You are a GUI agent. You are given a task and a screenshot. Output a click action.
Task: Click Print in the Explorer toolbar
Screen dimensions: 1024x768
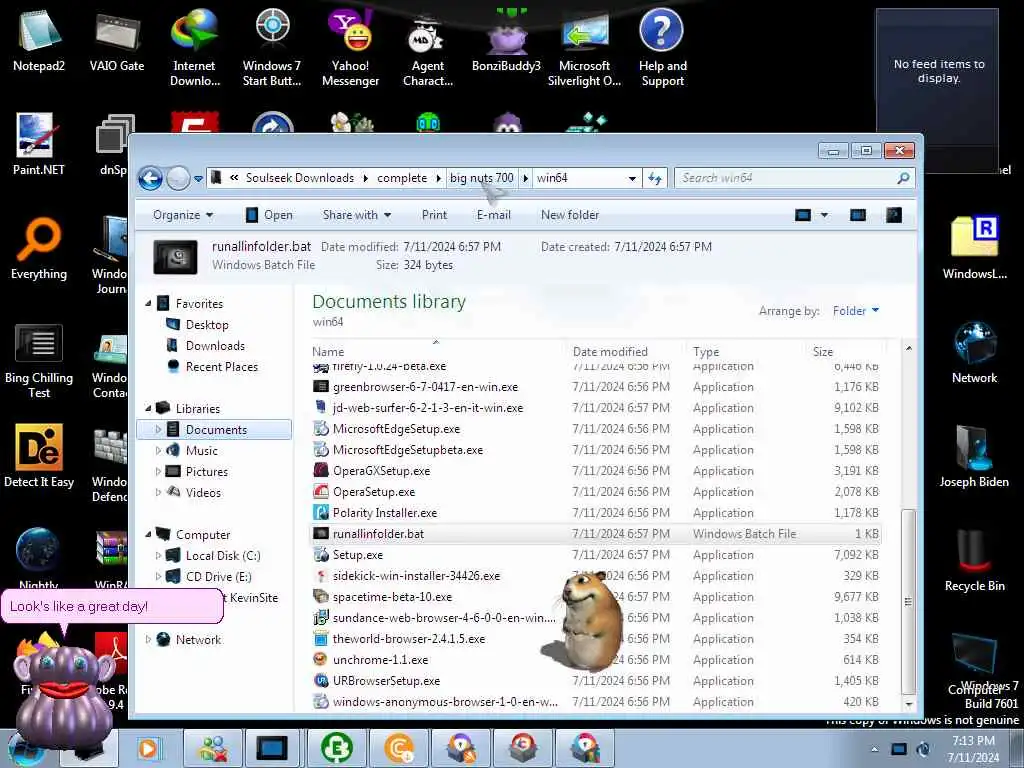(x=434, y=215)
